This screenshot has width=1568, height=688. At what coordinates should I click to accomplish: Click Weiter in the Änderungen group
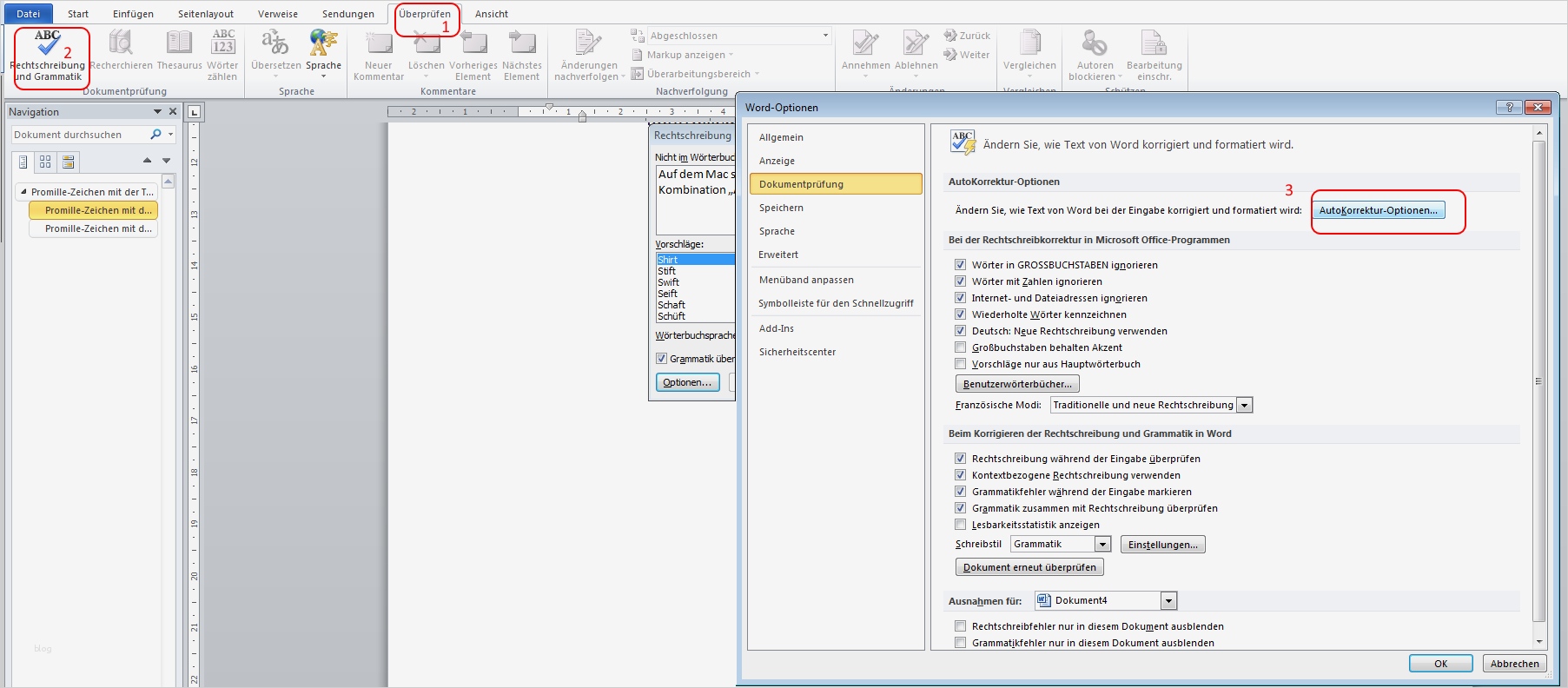coord(967,55)
